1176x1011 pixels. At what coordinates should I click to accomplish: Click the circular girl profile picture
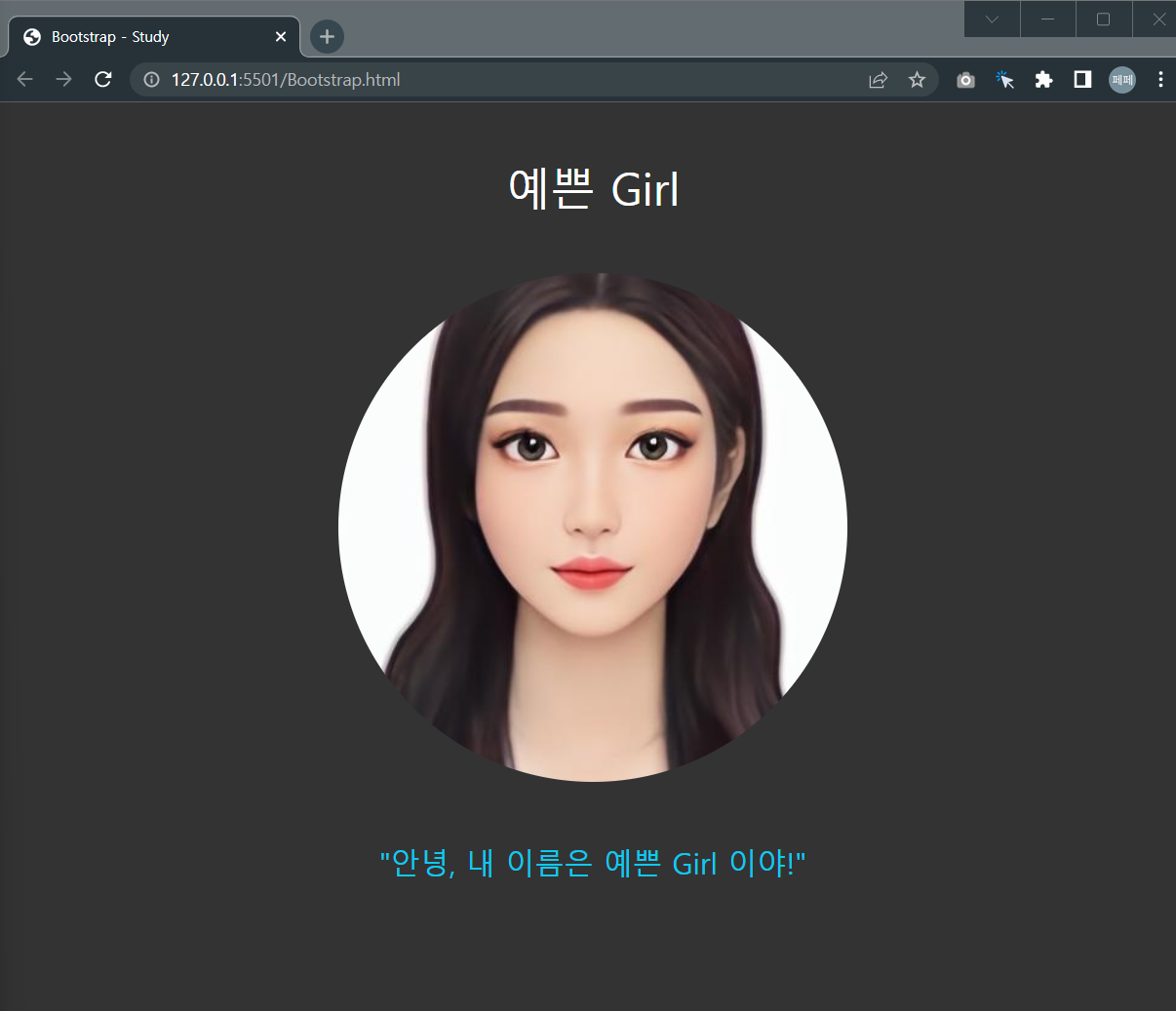point(592,526)
